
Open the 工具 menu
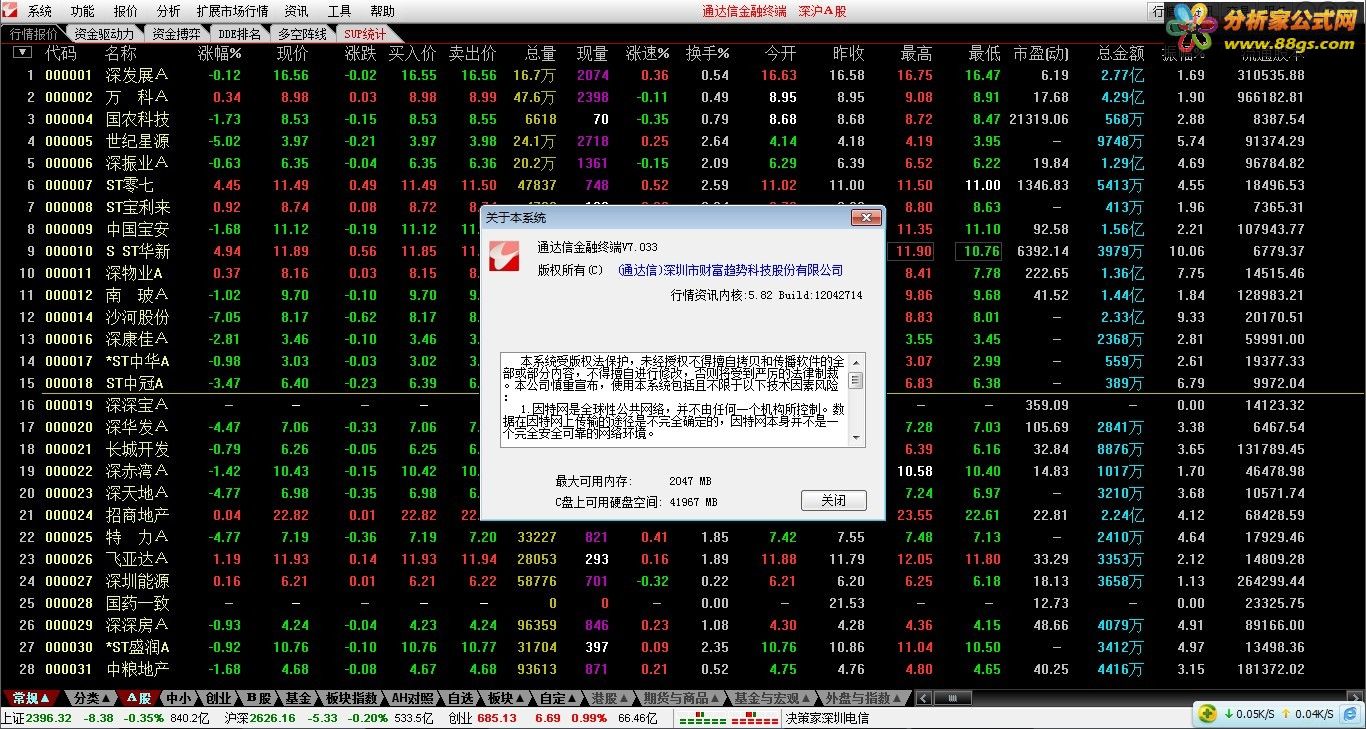coord(340,11)
